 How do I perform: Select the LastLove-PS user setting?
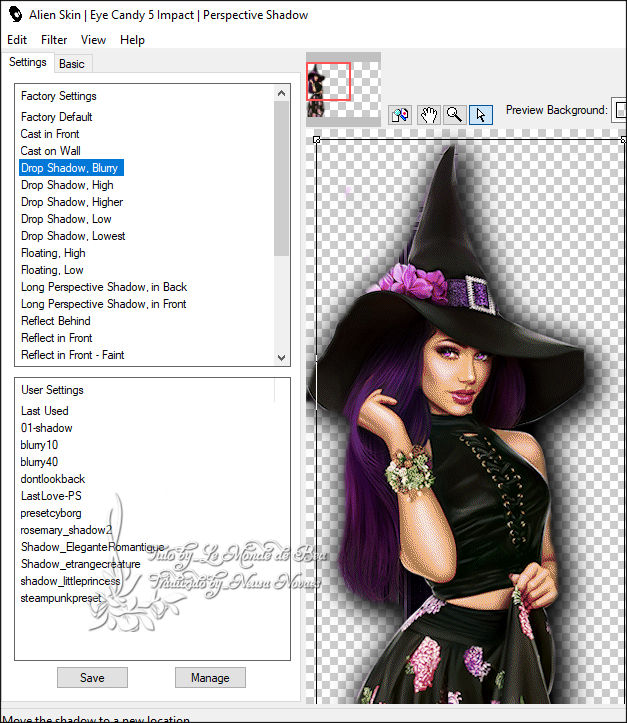[51, 496]
